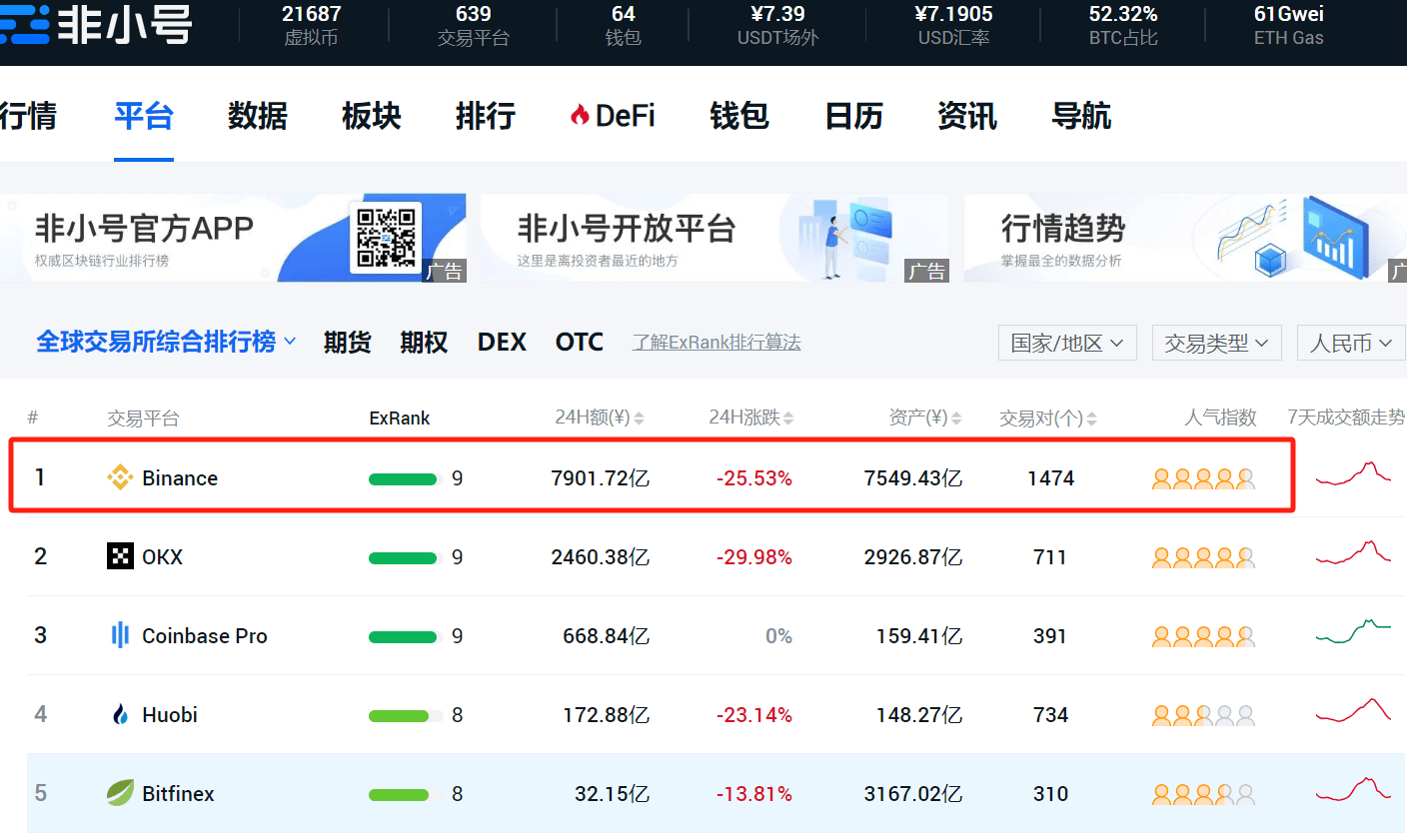Click the ExRank column header

(399, 419)
